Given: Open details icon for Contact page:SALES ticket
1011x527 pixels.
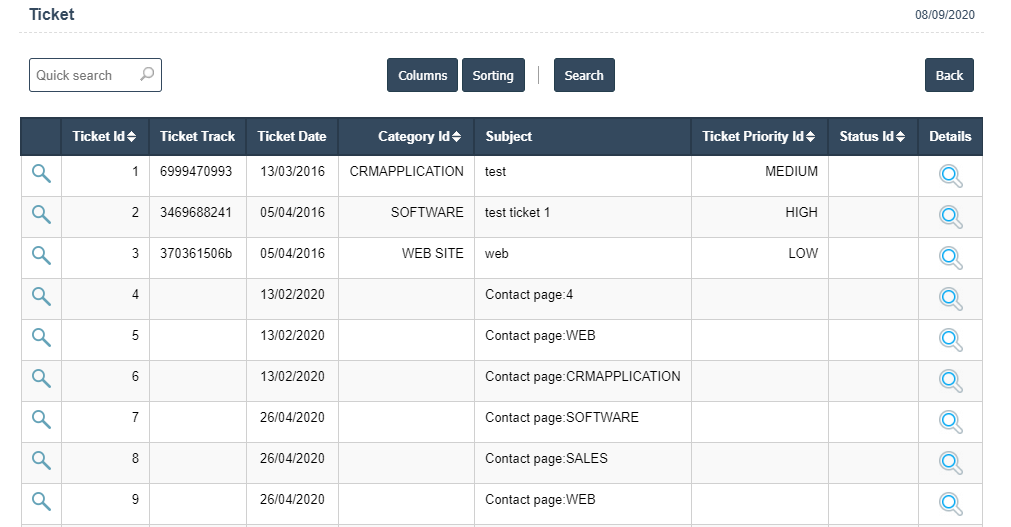Looking at the screenshot, I should pyautogui.click(x=950, y=462).
